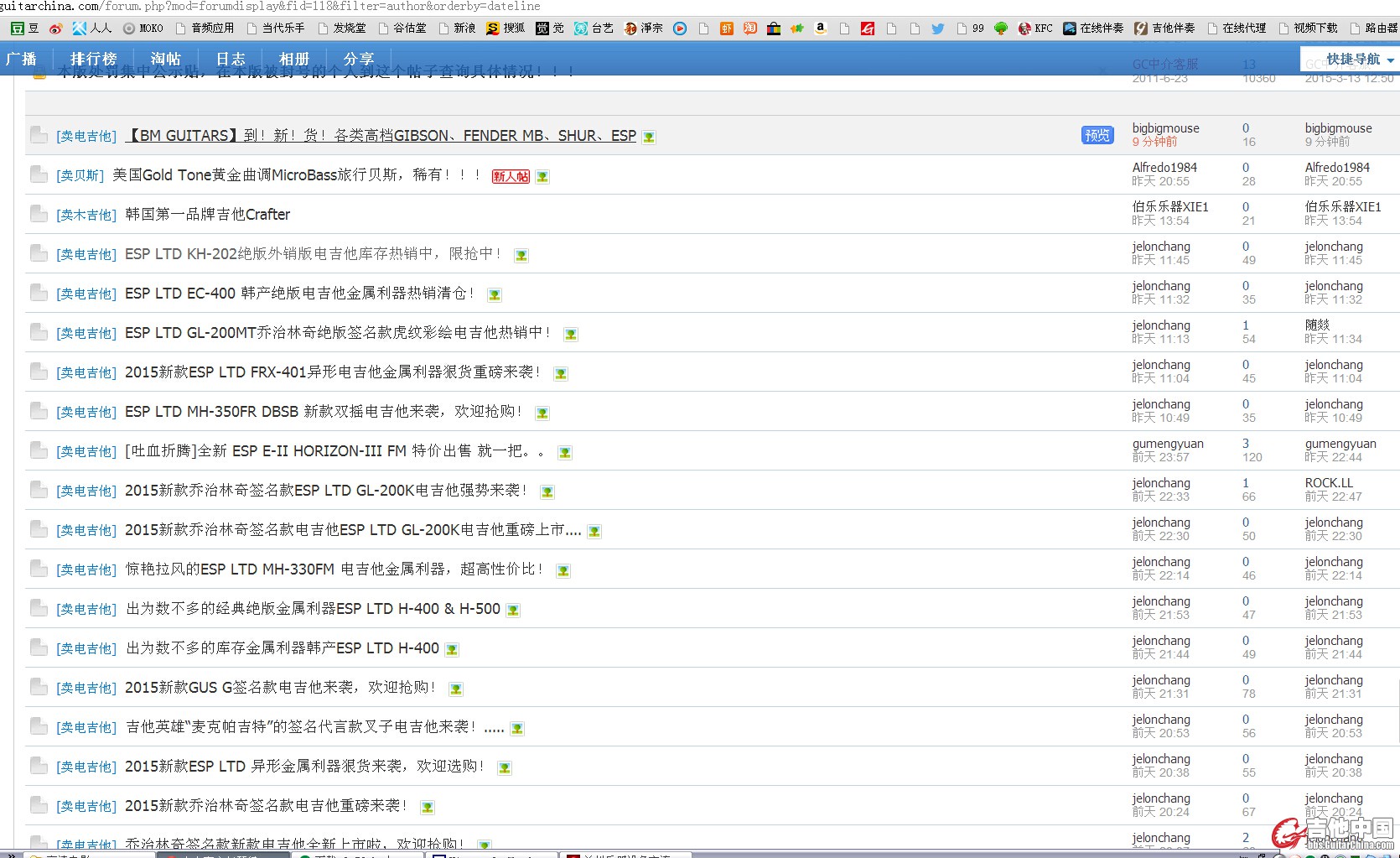Click image icon after GUS G thread

pos(456,689)
